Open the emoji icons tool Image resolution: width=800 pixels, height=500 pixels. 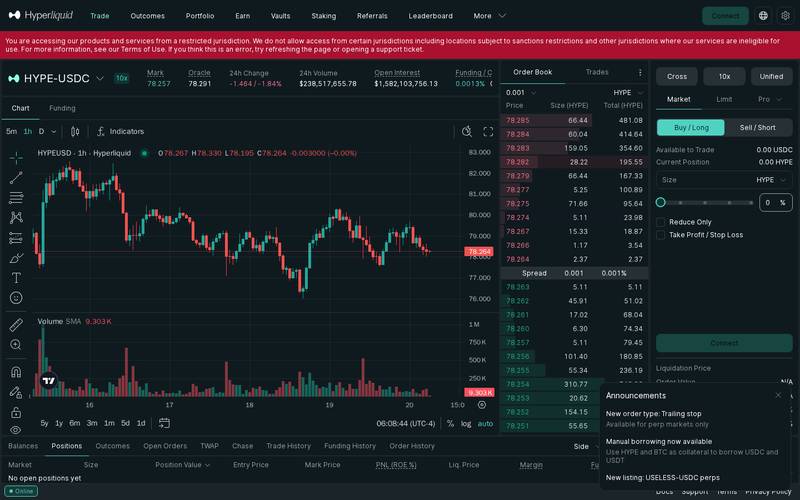coord(16,298)
